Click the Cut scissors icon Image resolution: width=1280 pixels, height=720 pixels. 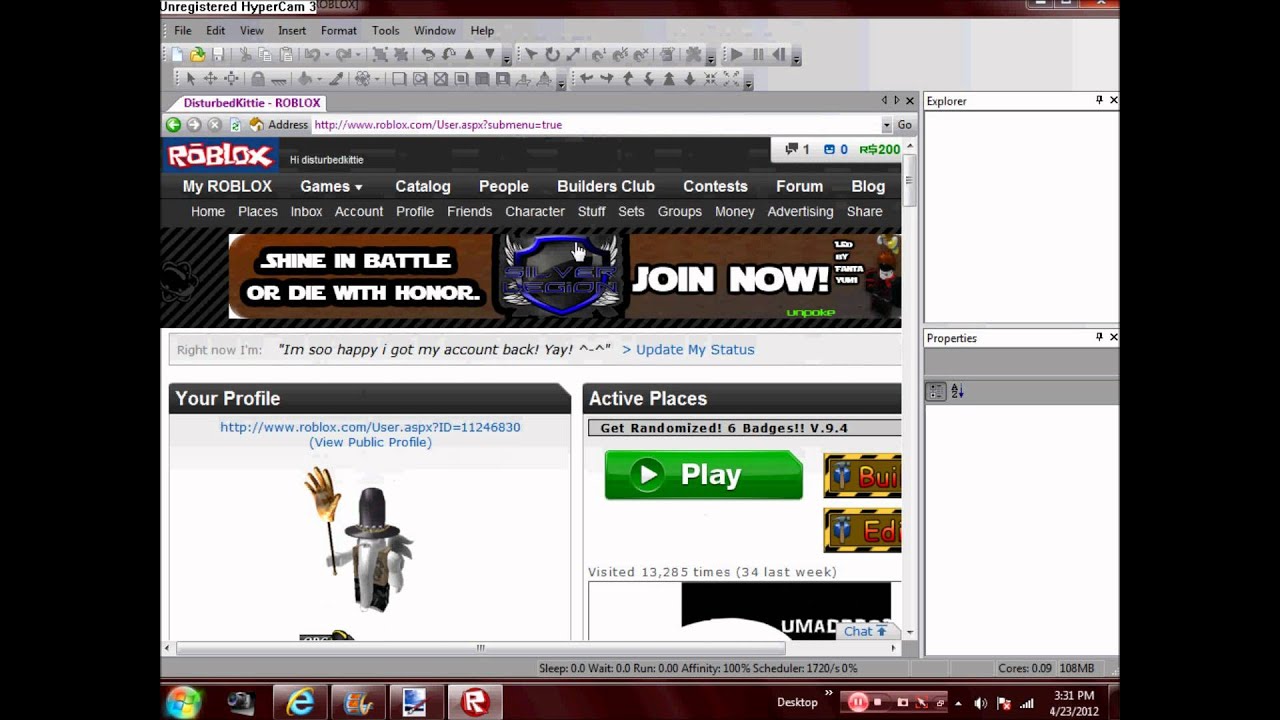point(245,55)
